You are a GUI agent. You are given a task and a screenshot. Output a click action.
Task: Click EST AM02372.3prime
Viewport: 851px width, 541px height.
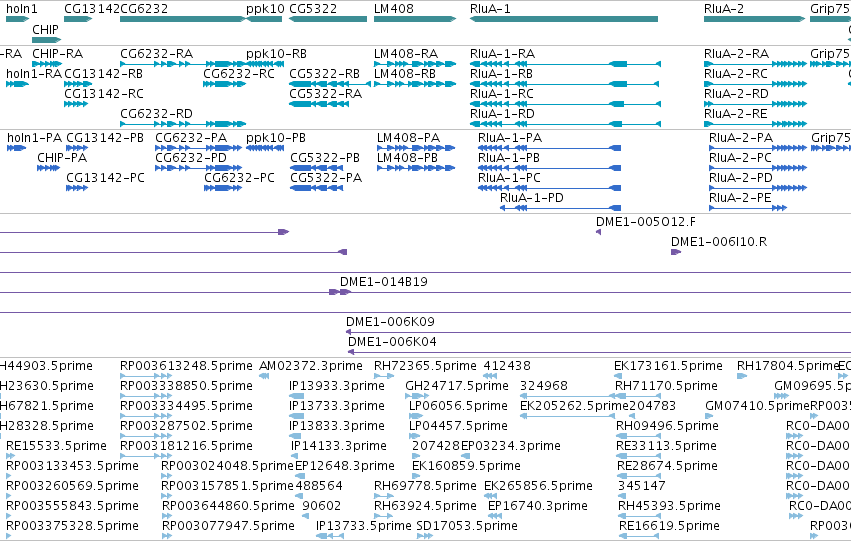point(264,376)
